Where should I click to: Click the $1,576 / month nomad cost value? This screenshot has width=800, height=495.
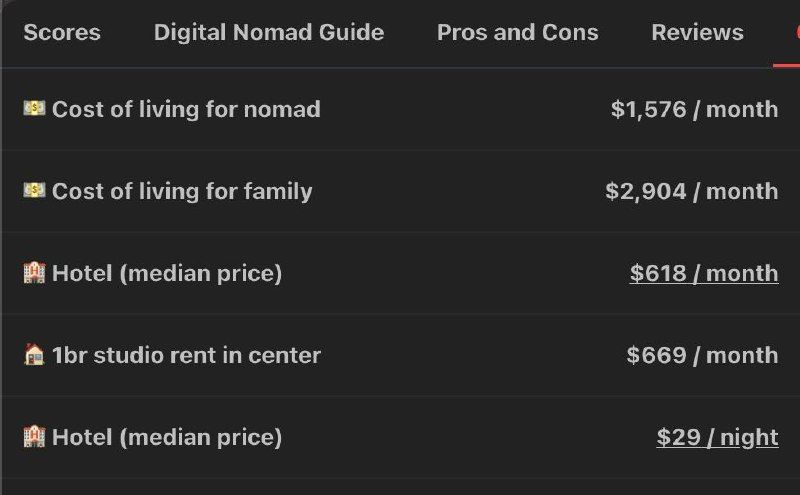coord(694,109)
